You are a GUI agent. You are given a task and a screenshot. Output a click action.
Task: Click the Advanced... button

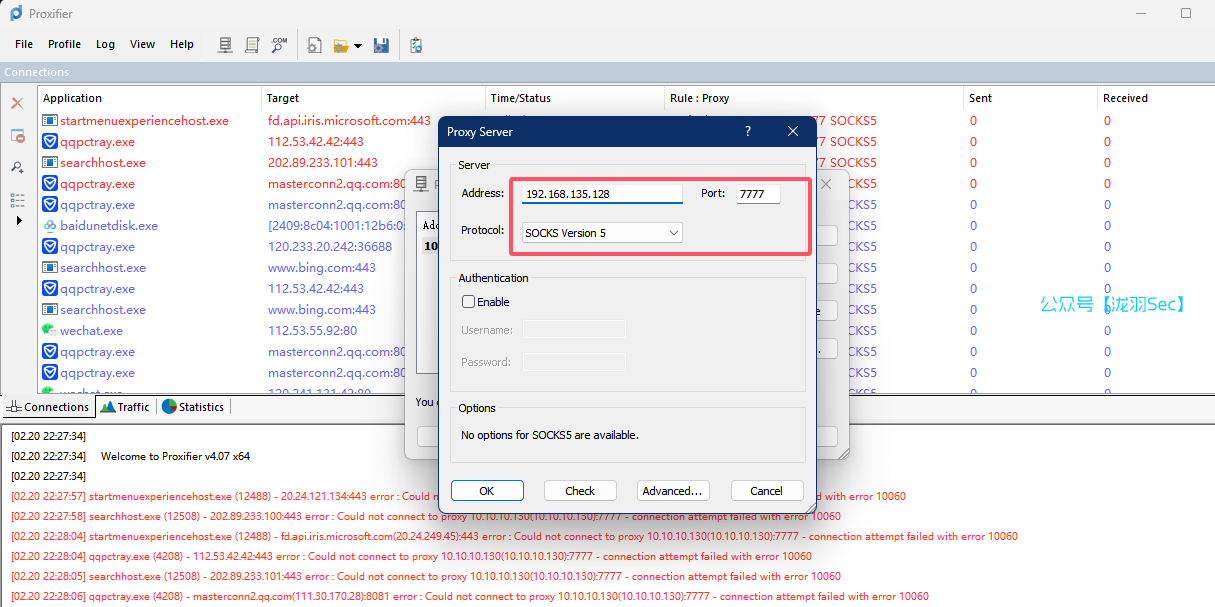click(x=673, y=491)
